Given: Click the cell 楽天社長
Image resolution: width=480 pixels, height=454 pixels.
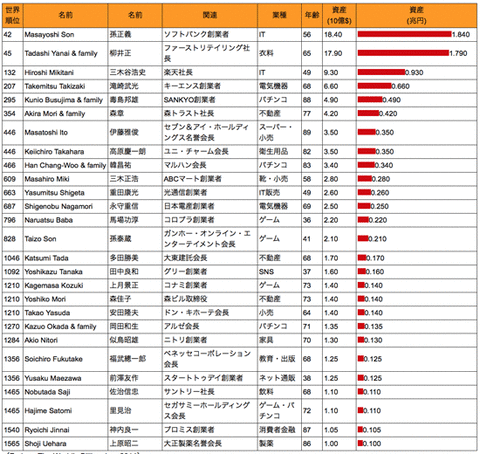Looking at the screenshot, I should click(x=210, y=73).
